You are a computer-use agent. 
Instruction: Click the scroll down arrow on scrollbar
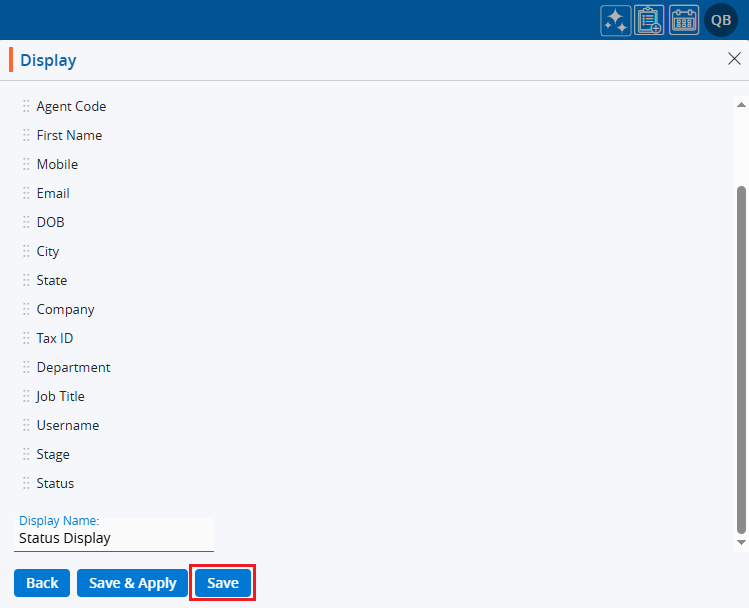(x=741, y=542)
